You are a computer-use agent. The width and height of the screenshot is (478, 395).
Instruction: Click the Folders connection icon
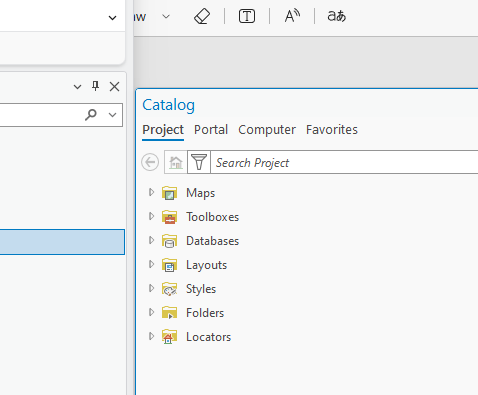coord(169,313)
